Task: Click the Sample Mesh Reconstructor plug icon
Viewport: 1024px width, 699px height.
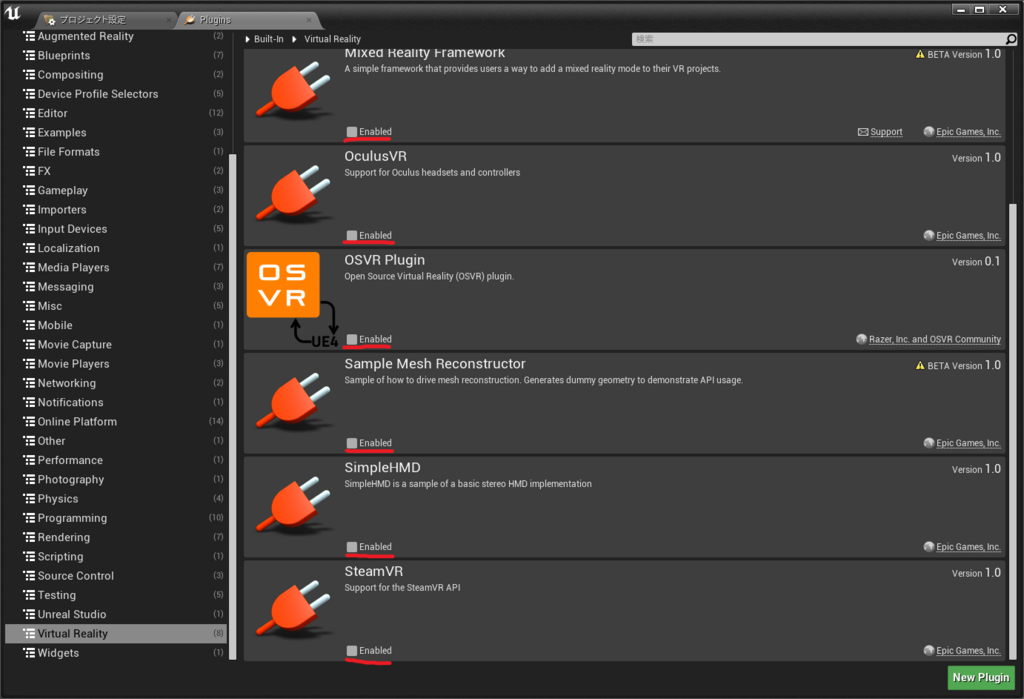Action: [x=294, y=401]
